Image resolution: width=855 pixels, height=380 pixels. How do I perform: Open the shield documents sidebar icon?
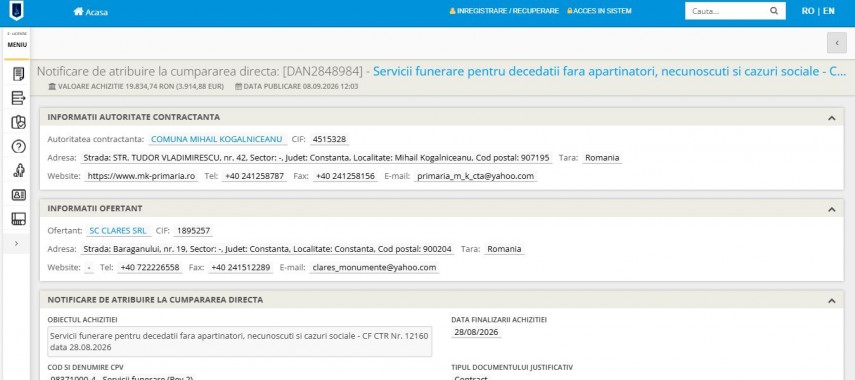(19, 122)
